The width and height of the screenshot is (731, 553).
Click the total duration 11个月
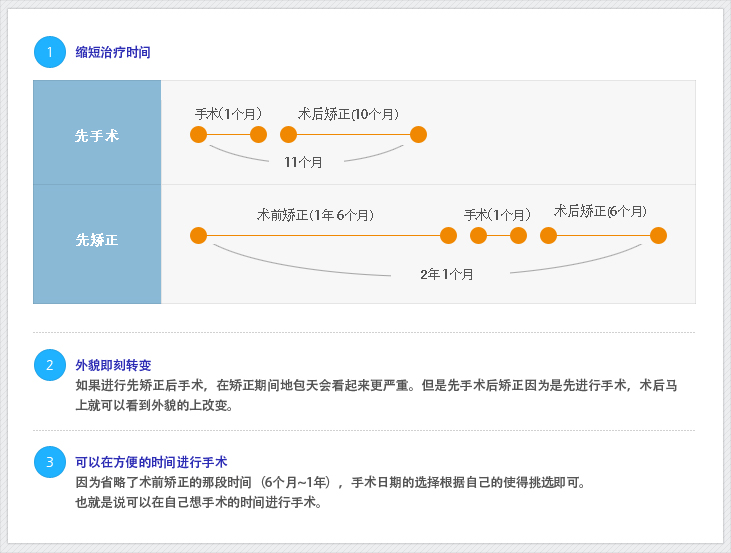pyautogui.click(x=303, y=162)
